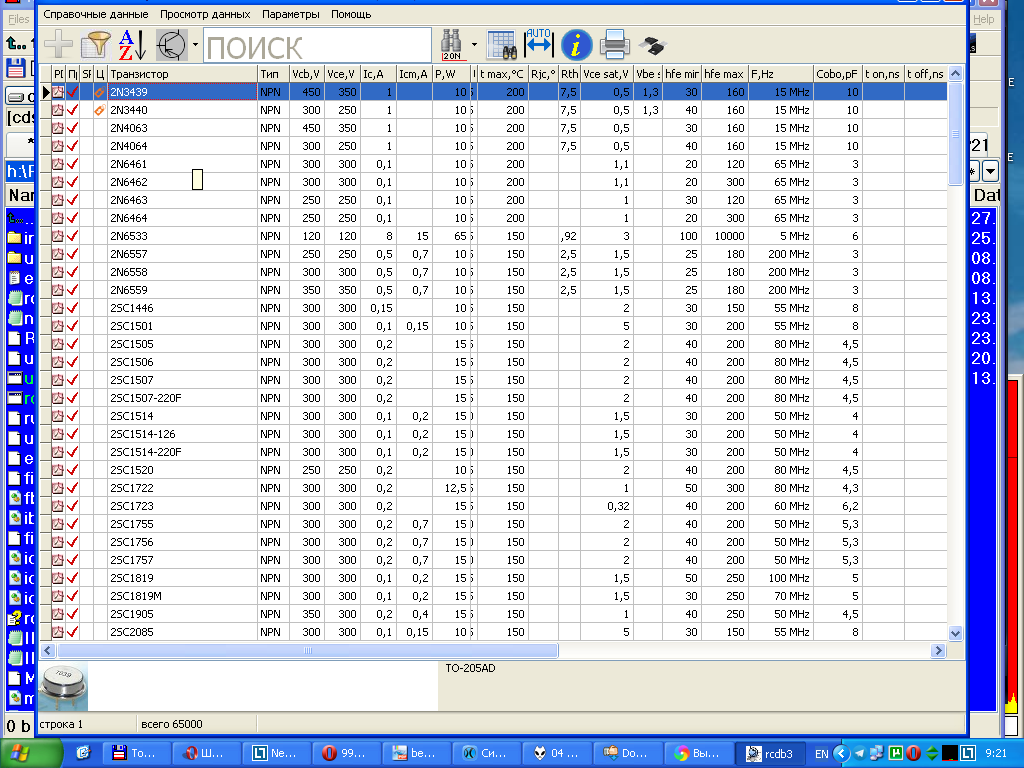
Task: Click the horizontal scrollbar right arrow
Action: [x=938, y=650]
